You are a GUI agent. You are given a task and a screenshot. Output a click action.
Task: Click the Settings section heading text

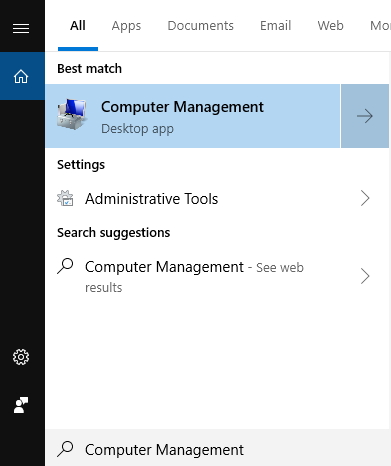81,165
